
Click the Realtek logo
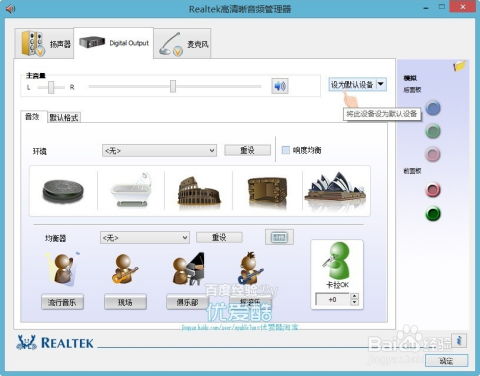pos(55,342)
